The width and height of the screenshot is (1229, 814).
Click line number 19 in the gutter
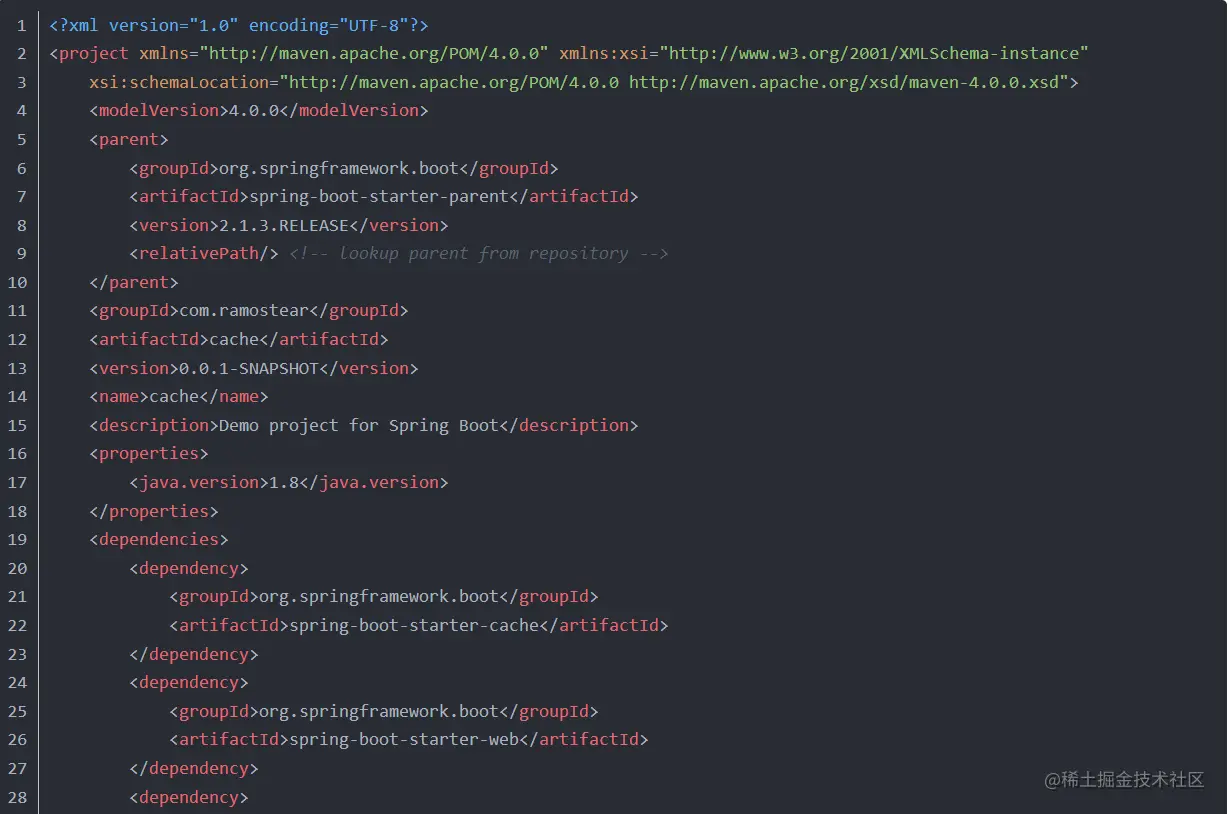[17, 539]
